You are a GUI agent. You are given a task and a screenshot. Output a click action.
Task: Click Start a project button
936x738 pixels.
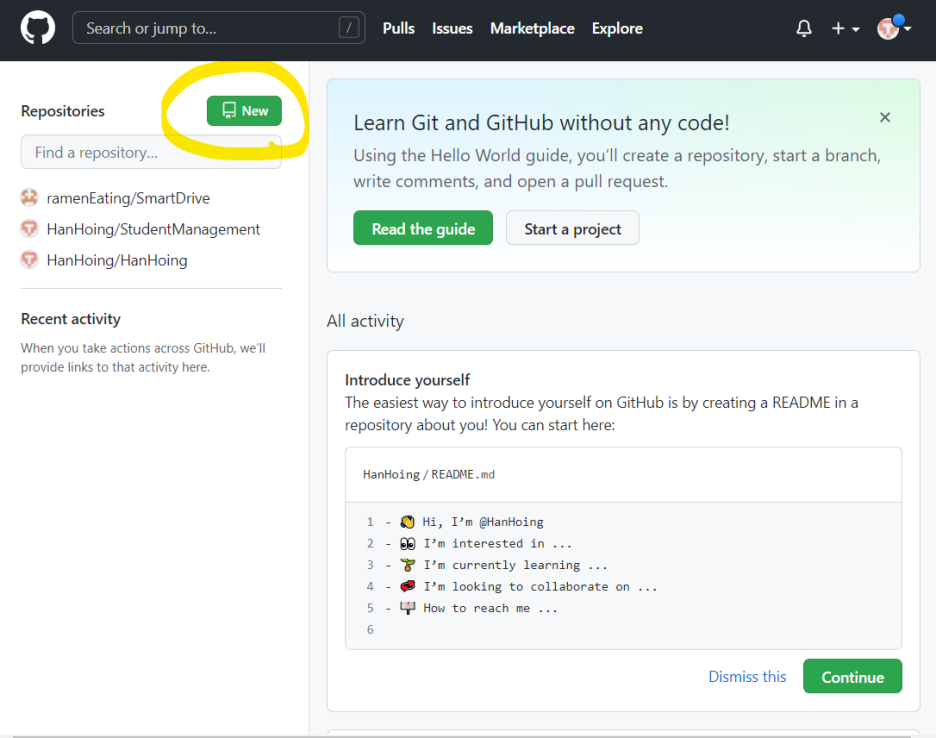572,228
